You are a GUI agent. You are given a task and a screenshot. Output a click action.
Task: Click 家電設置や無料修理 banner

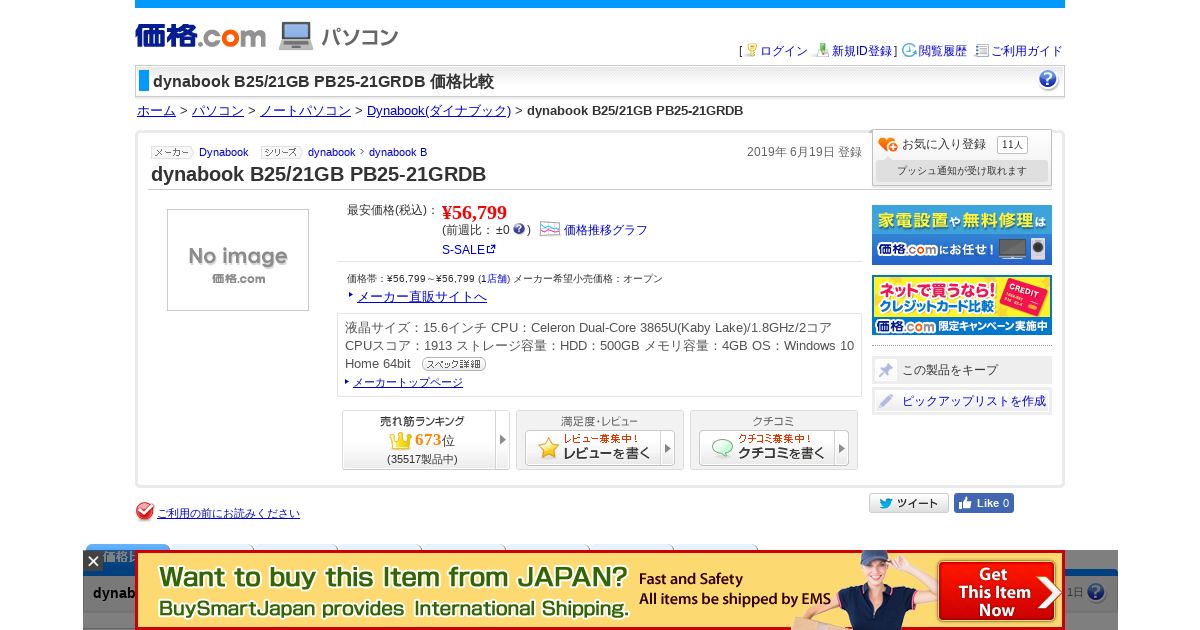coord(962,235)
